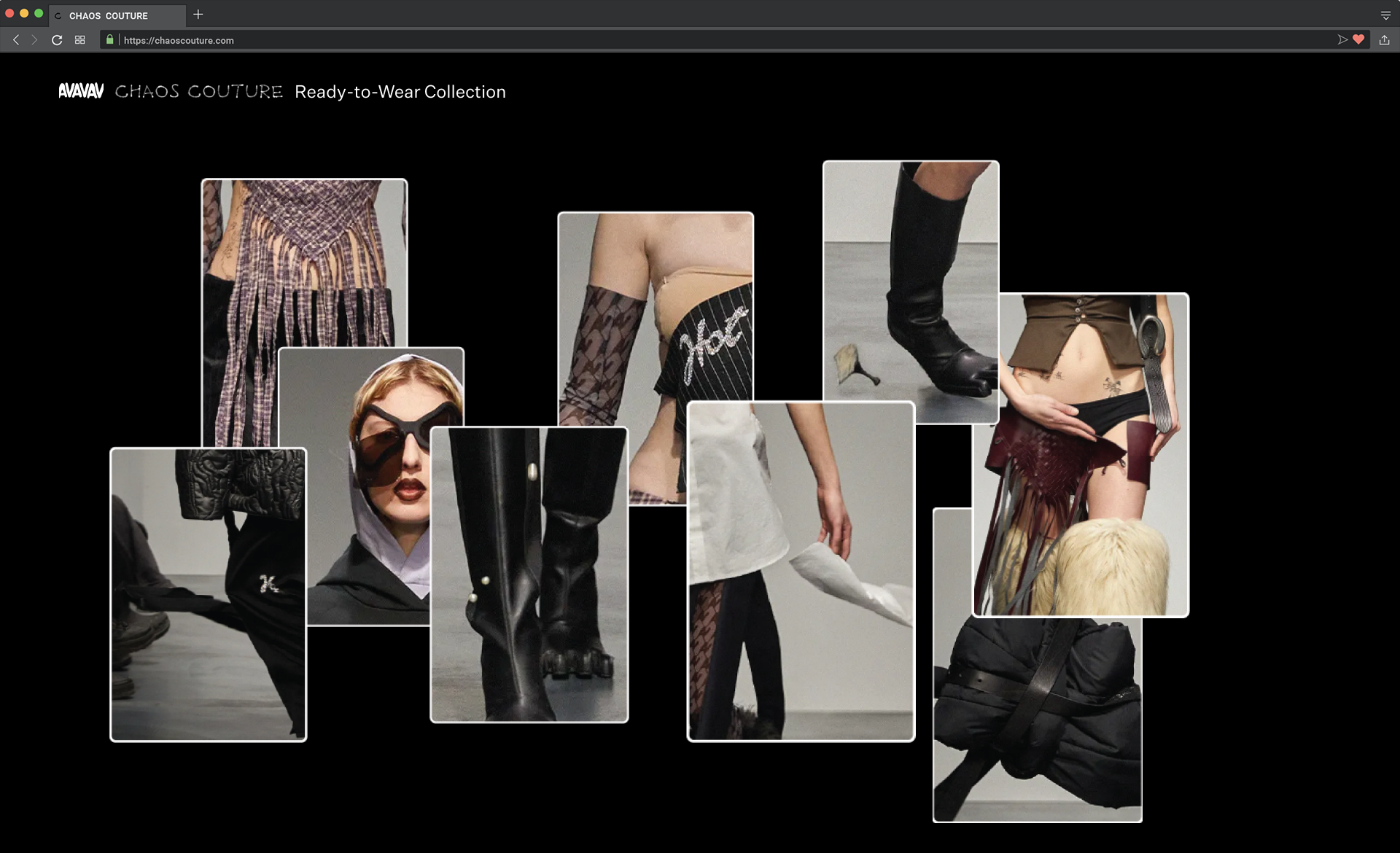The image size is (1400, 853).
Task: Click the share upload icon
Action: tap(1384, 40)
